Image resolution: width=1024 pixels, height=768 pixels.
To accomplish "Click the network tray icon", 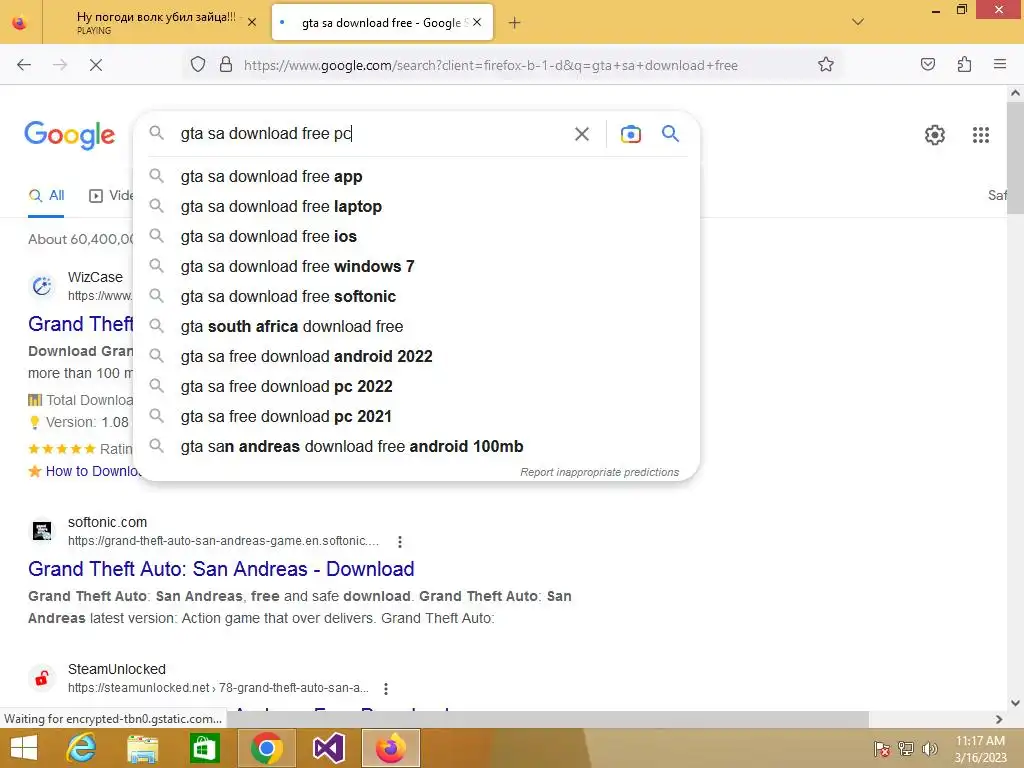I will (906, 749).
